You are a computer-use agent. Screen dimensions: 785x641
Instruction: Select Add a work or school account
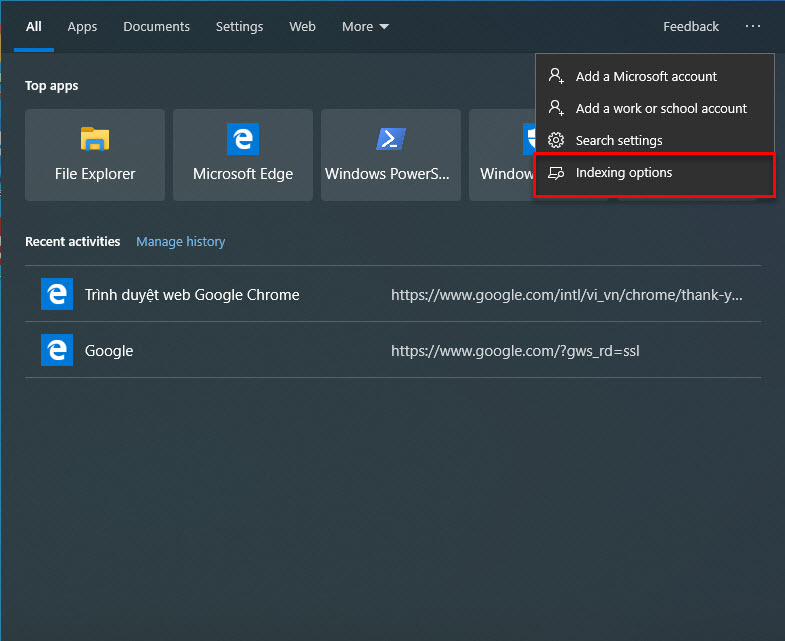[655, 108]
